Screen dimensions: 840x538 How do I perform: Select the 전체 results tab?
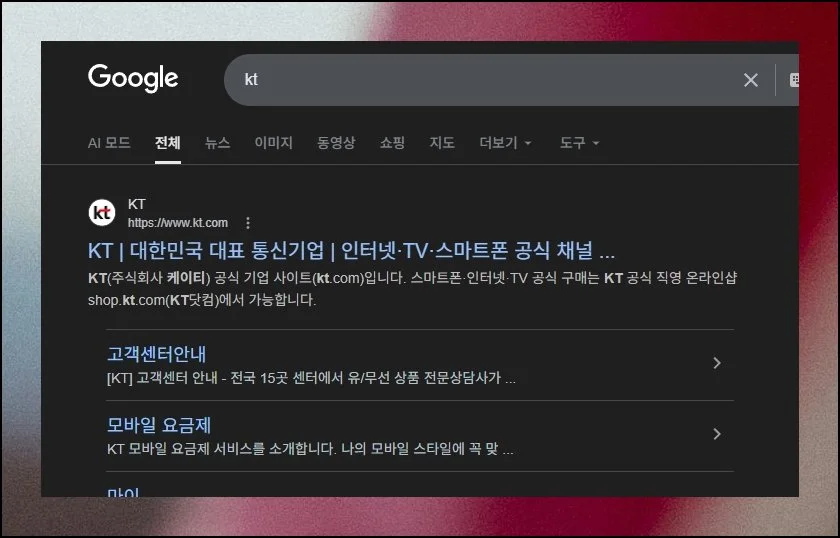(x=168, y=143)
